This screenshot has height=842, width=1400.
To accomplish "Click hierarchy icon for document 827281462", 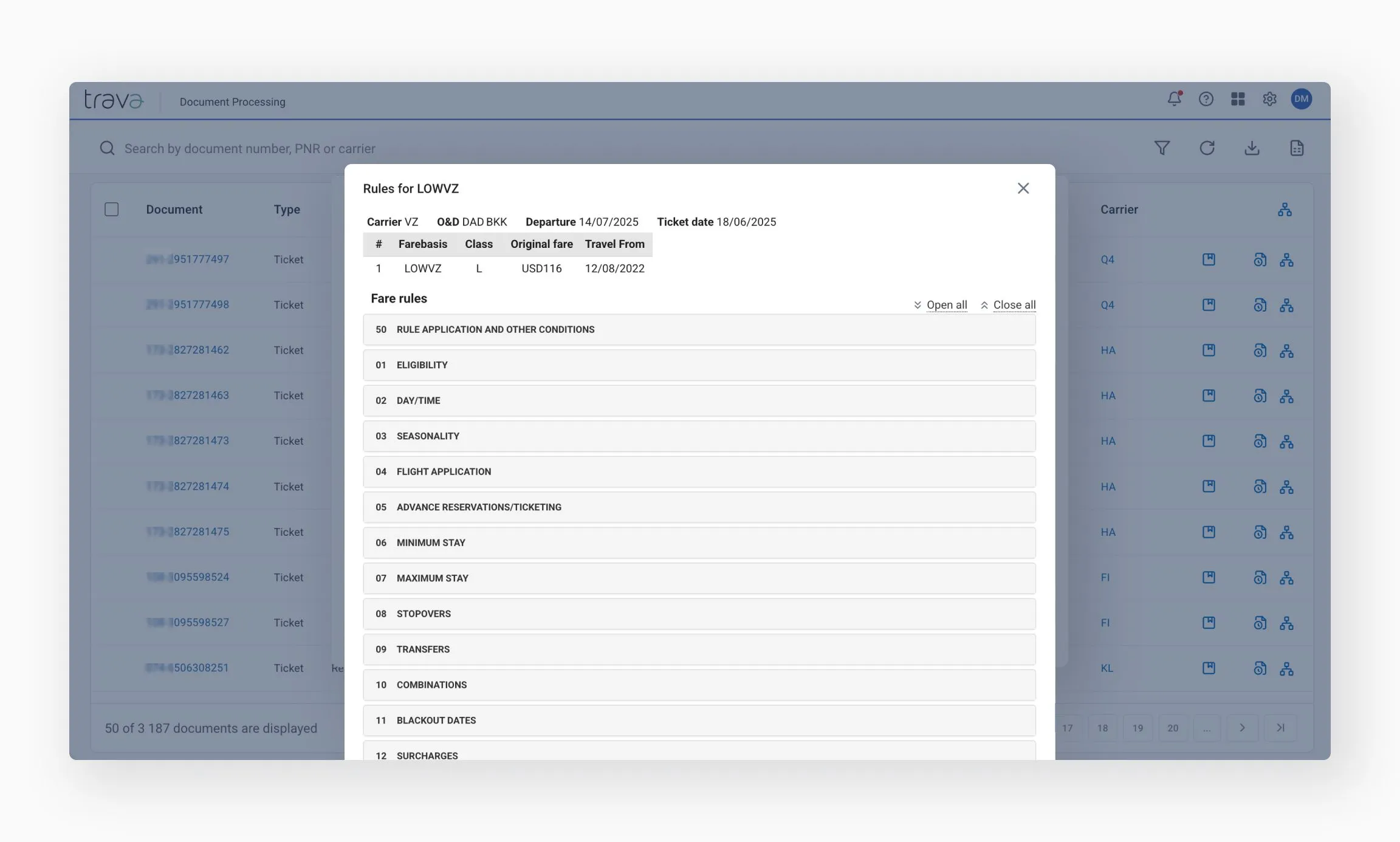I will (1286, 351).
